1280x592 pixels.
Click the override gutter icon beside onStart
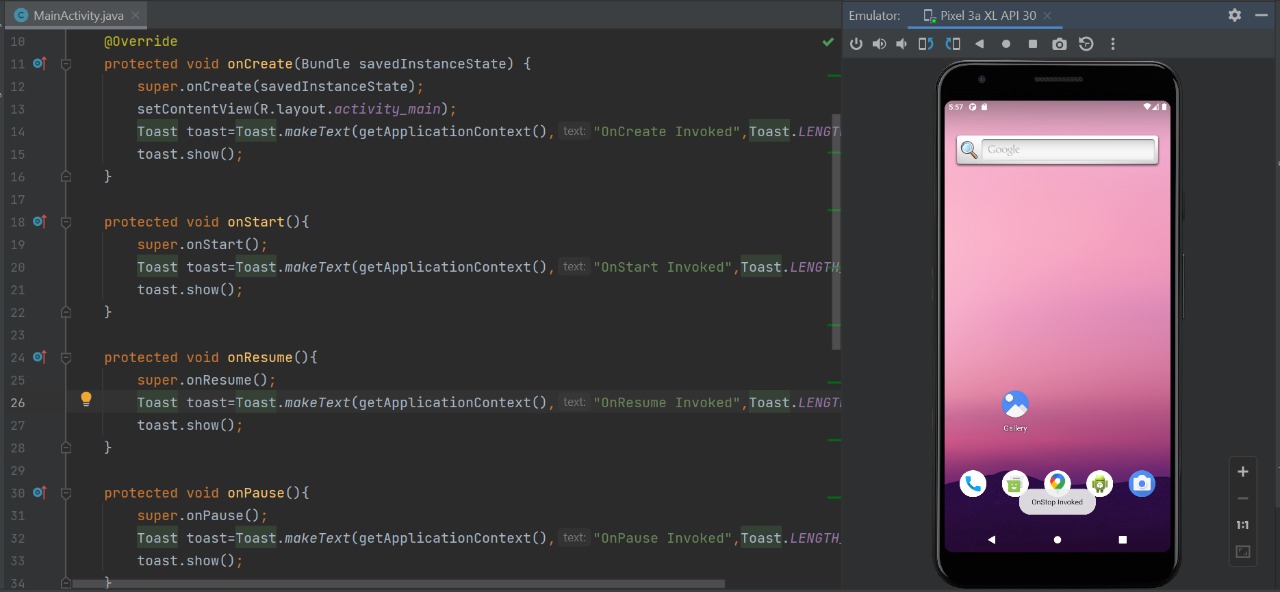pyautogui.click(x=39, y=221)
